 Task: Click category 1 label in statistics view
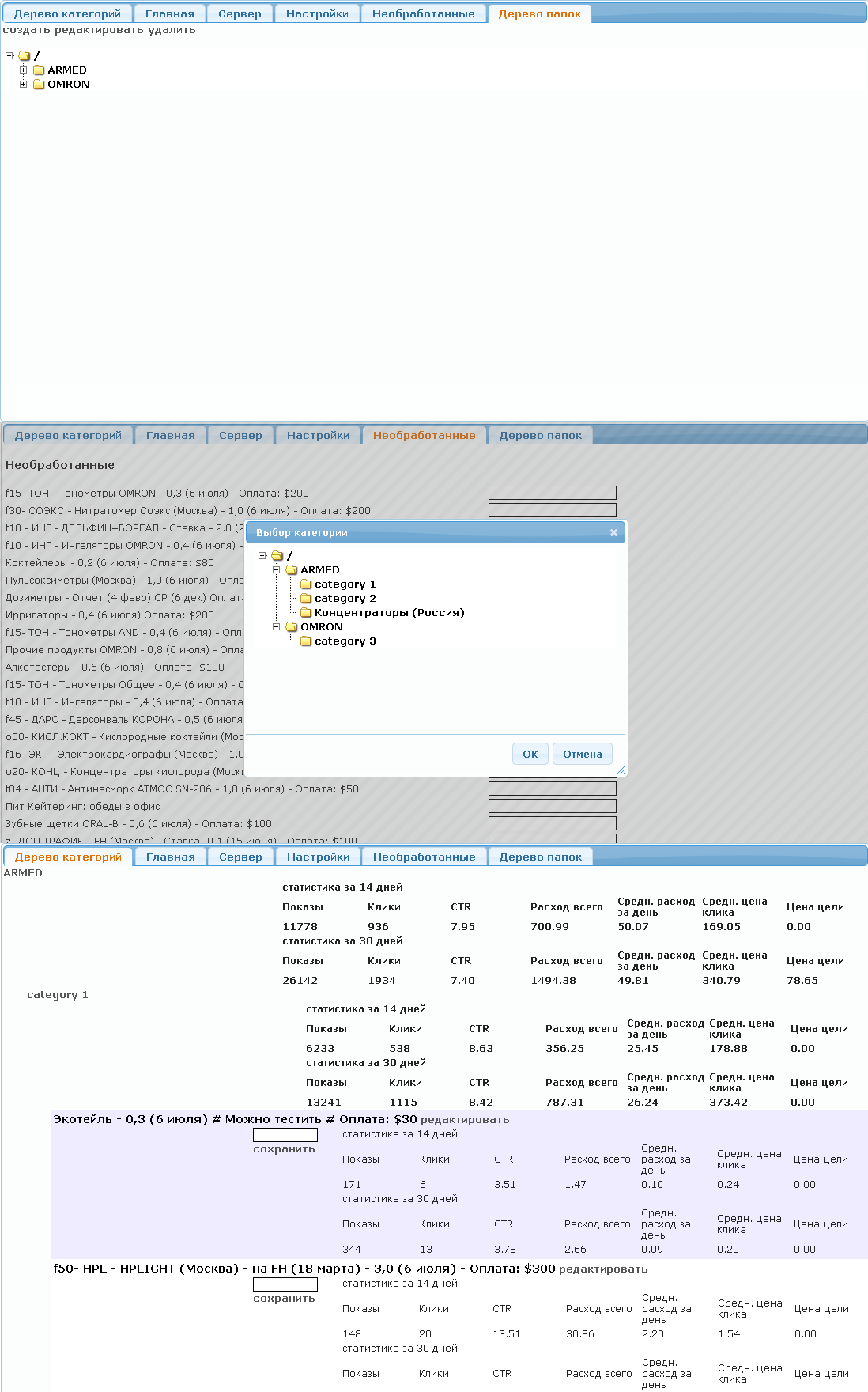[58, 995]
